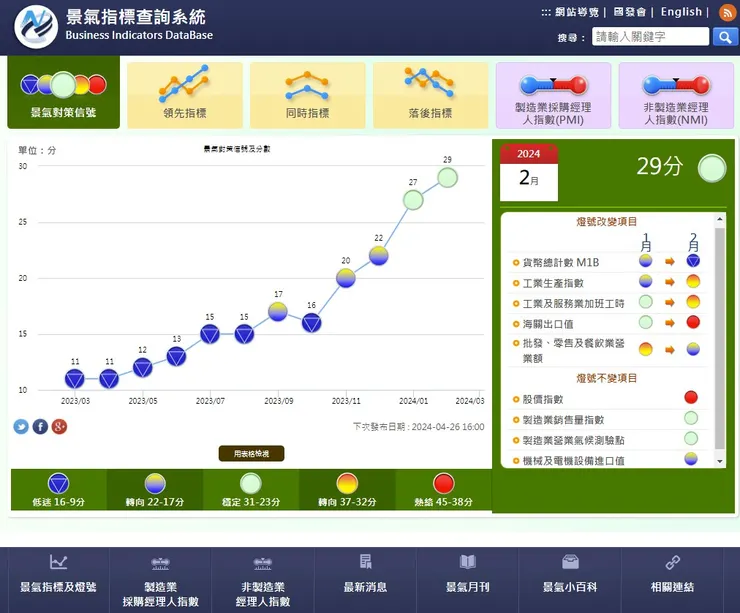This screenshot has height=613, width=740.
Task: Click the 轉向 22-17分 yellow-blue legend light
Action: tap(155, 484)
